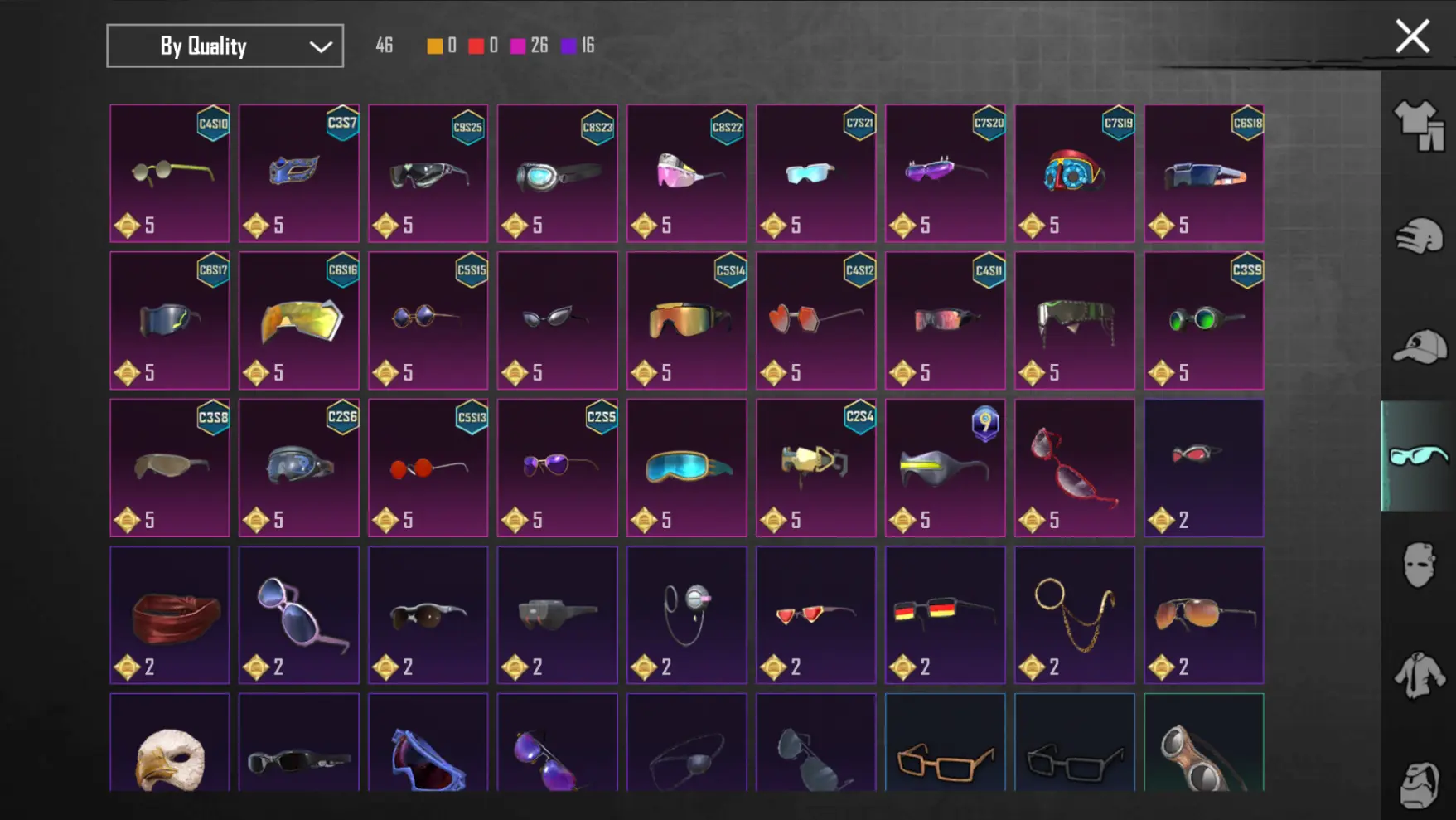Open the face mask category
This screenshot has width=1456, height=820.
(x=1419, y=565)
